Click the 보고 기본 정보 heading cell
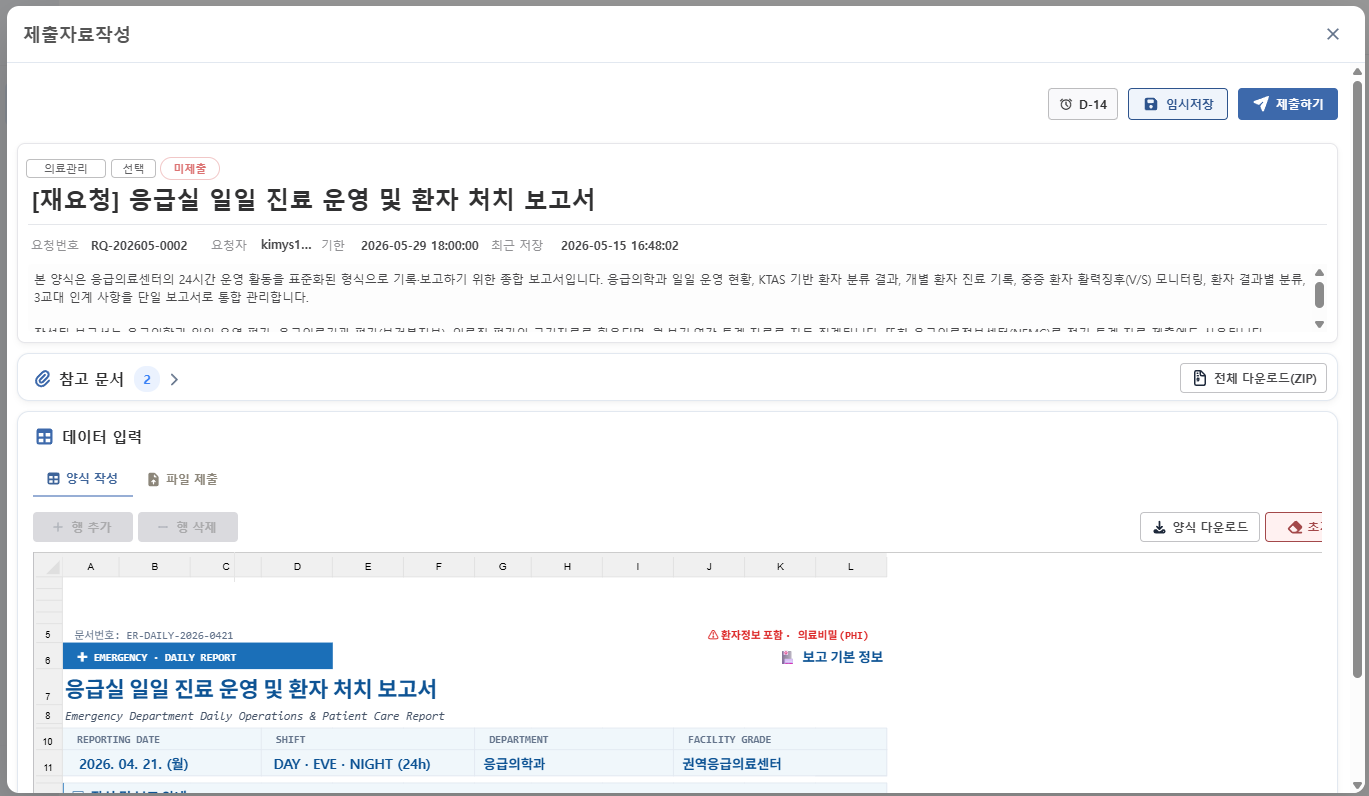Screen dimensions: 1369x796 pyautogui.click(x=832, y=657)
